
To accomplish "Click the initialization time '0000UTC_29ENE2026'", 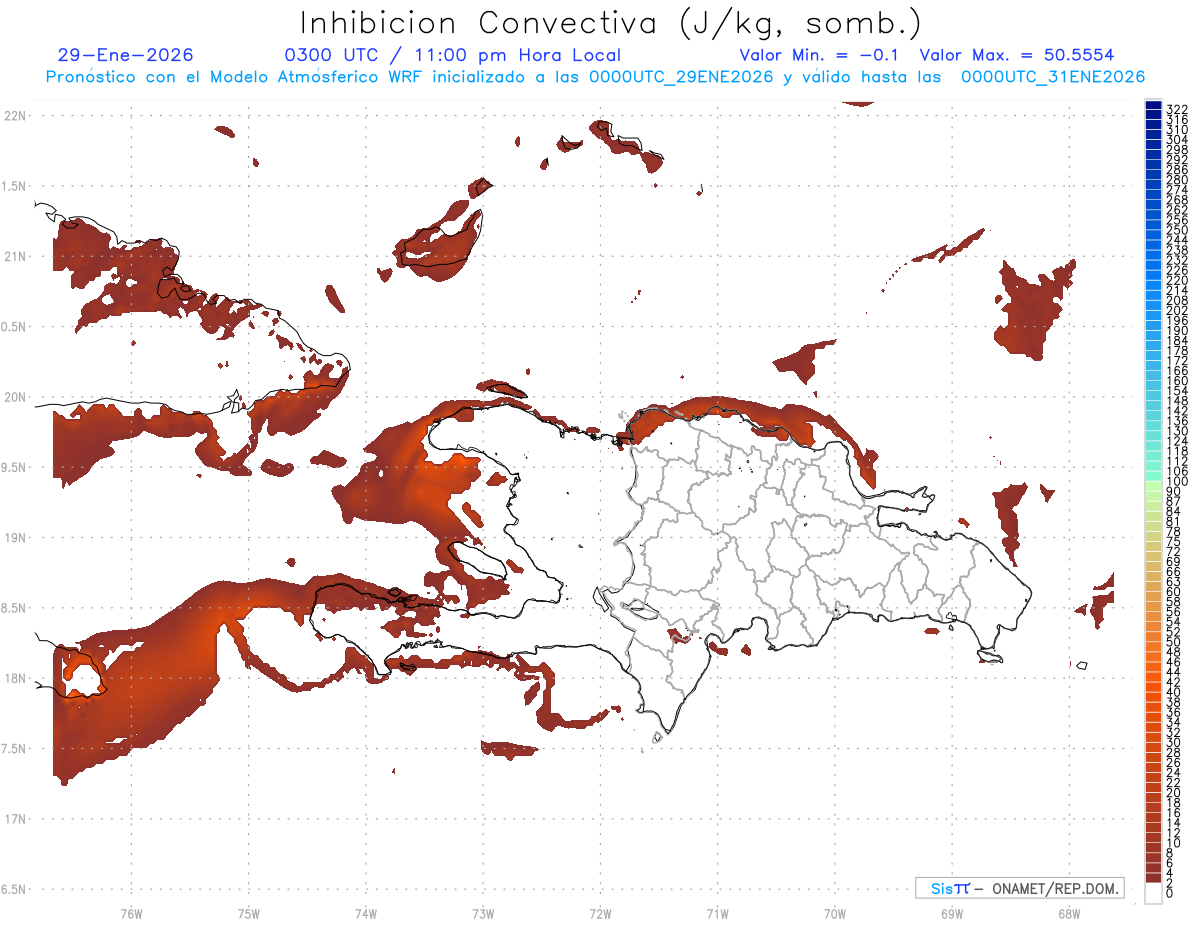I will tap(680, 77).
